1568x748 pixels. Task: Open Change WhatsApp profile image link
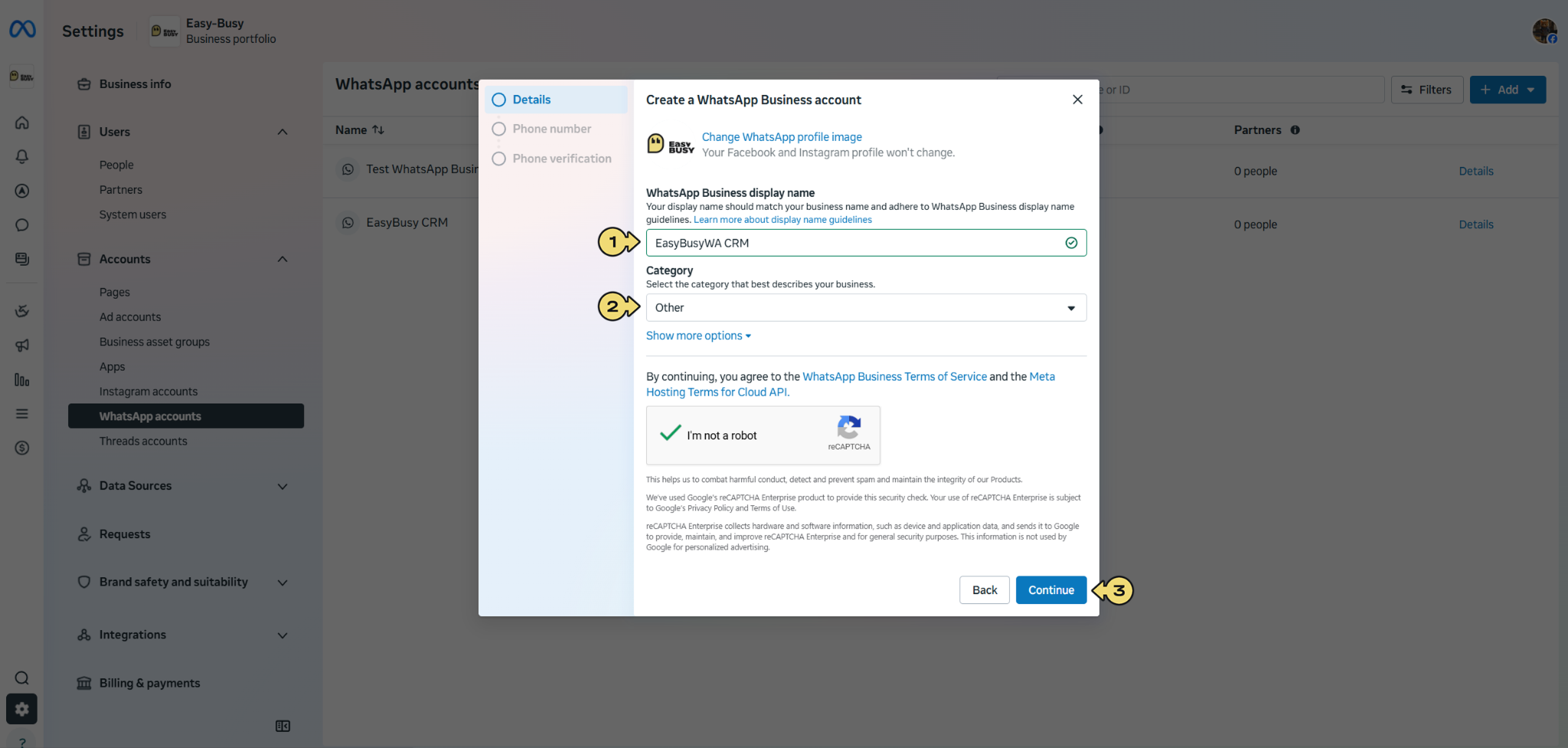click(782, 137)
